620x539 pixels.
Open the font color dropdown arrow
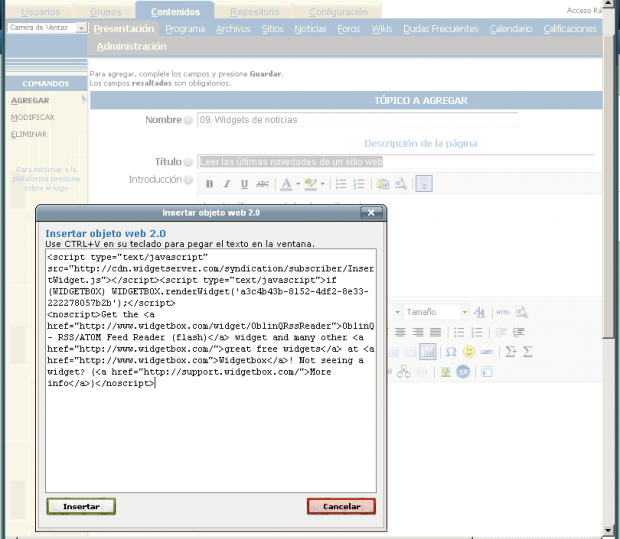coord(298,184)
